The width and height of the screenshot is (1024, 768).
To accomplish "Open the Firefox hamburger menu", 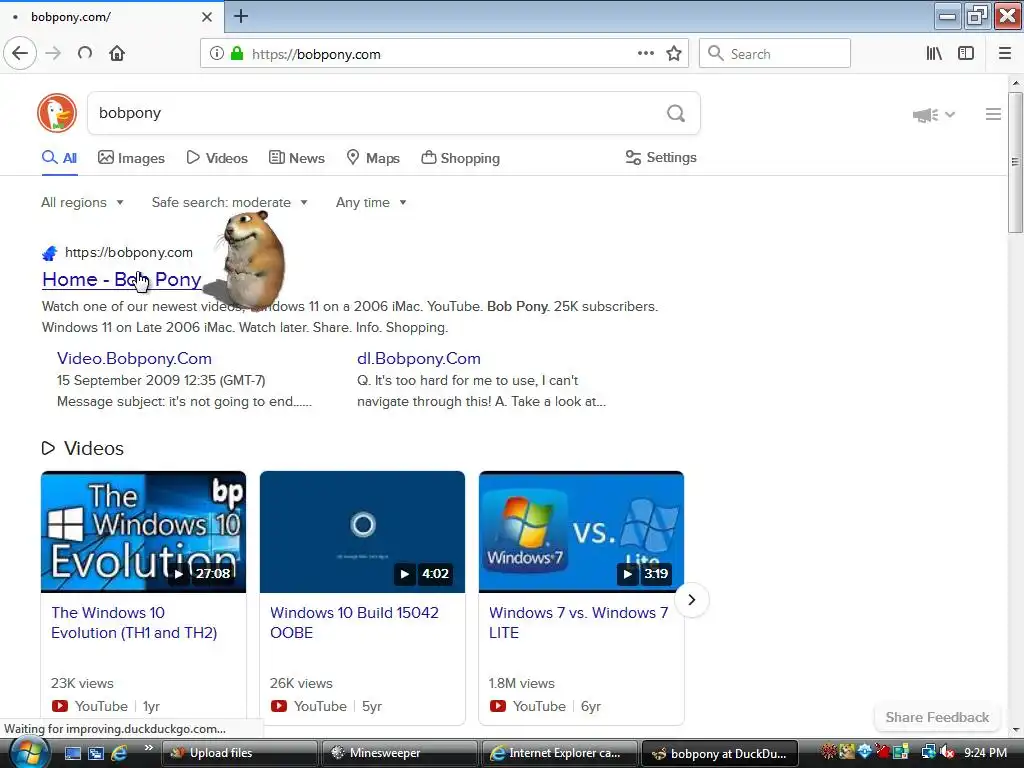I will point(1005,54).
